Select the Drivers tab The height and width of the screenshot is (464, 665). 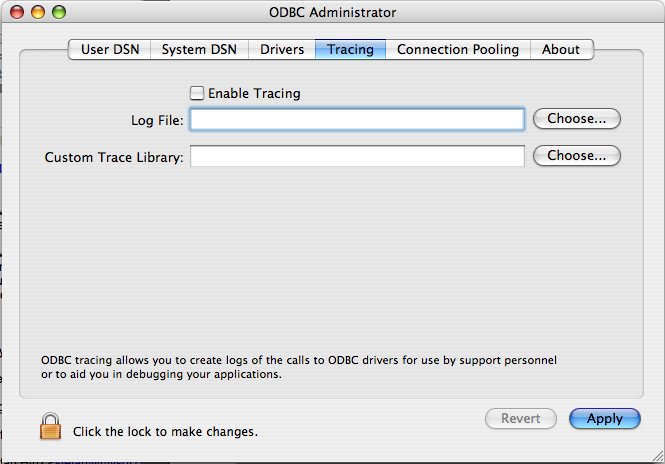click(282, 49)
